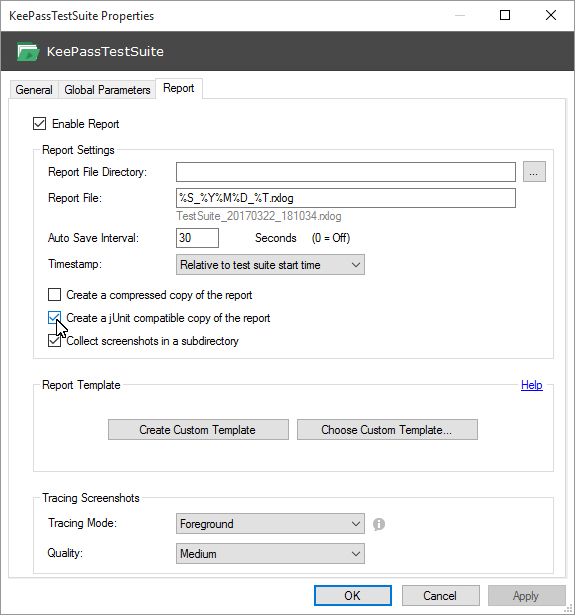575x615 pixels.
Task: Confirm with the OK button
Action: [353, 595]
